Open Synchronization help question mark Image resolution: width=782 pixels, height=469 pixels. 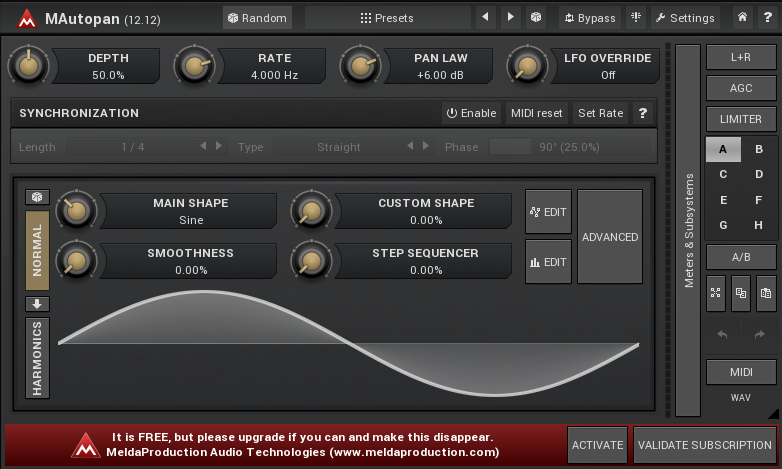643,113
